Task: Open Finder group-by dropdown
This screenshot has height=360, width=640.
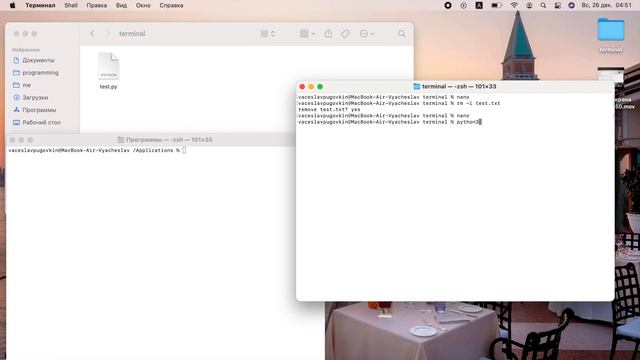Action: (x=307, y=34)
